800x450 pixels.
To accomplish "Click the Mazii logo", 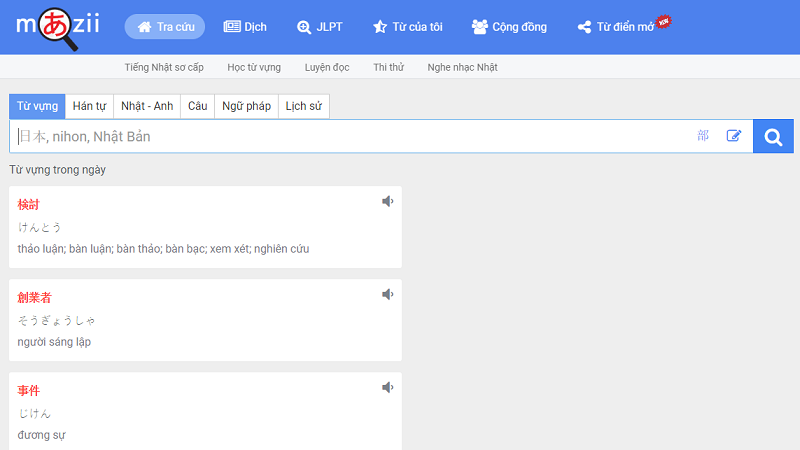I will (x=58, y=27).
